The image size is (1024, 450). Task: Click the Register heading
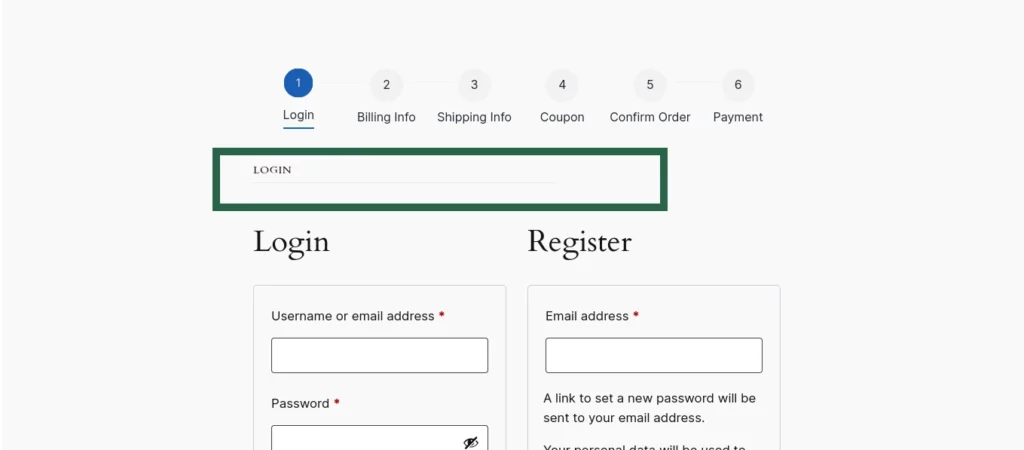tap(579, 242)
